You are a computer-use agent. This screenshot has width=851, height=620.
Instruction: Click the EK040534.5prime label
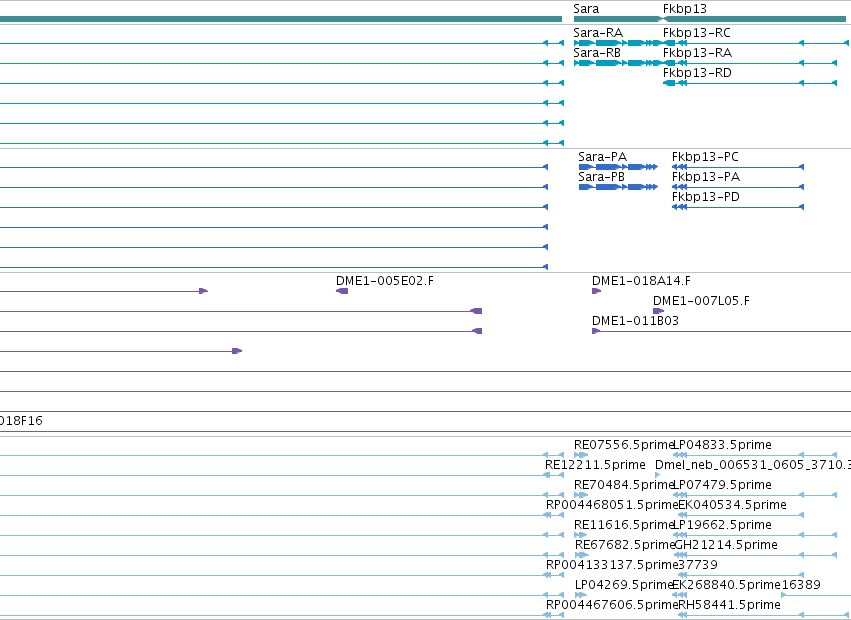pyautogui.click(x=732, y=505)
